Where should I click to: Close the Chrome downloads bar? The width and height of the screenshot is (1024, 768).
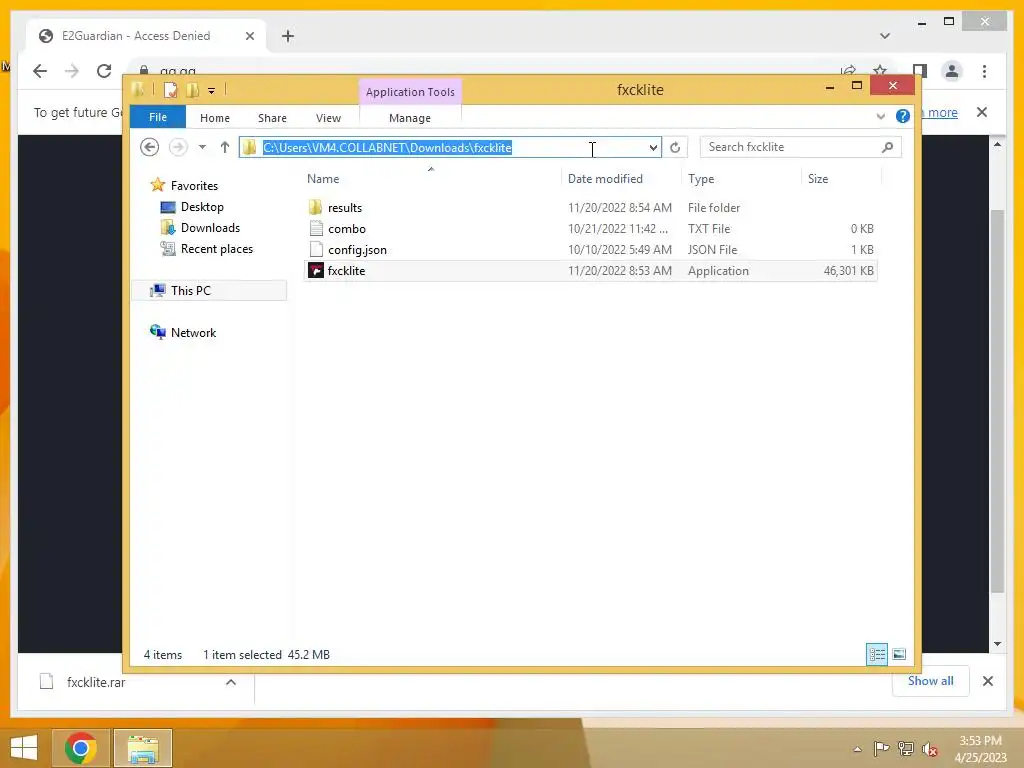988,681
